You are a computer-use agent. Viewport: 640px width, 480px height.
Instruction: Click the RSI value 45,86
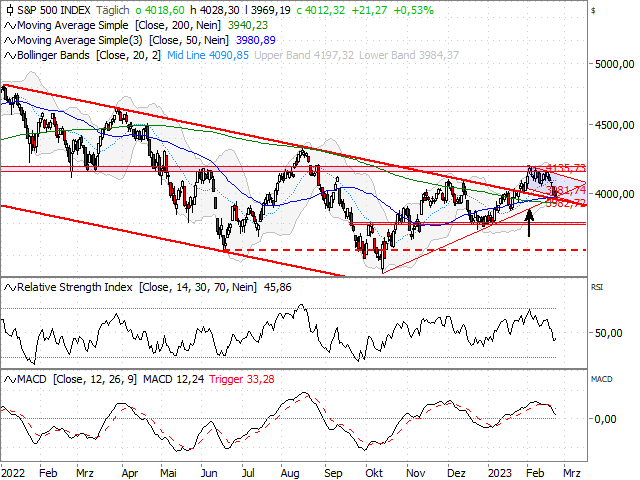tap(278, 287)
